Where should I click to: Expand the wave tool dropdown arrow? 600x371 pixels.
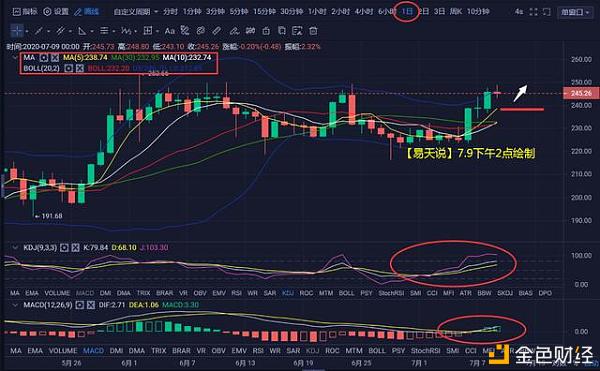[135, 31]
